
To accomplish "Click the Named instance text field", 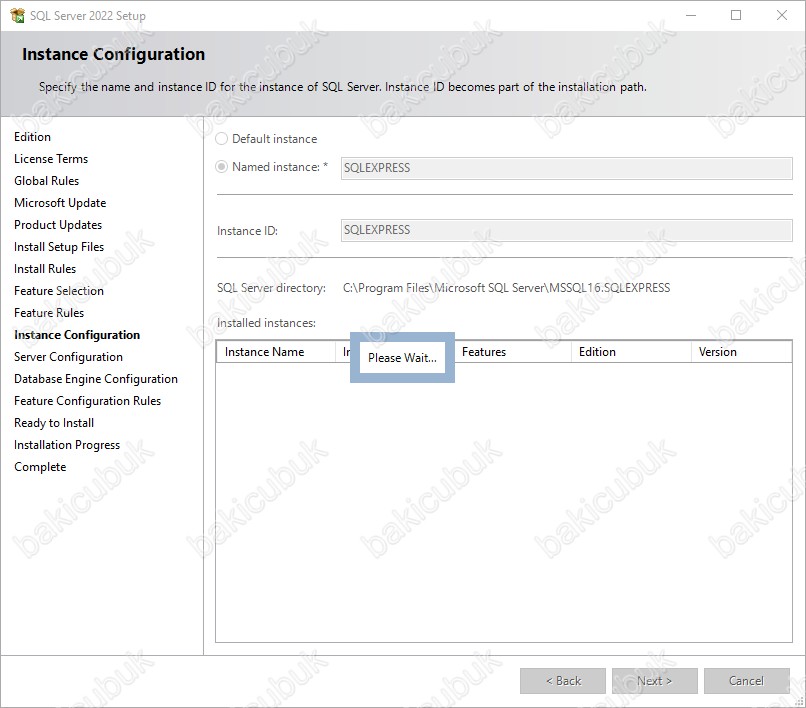I will [566, 168].
